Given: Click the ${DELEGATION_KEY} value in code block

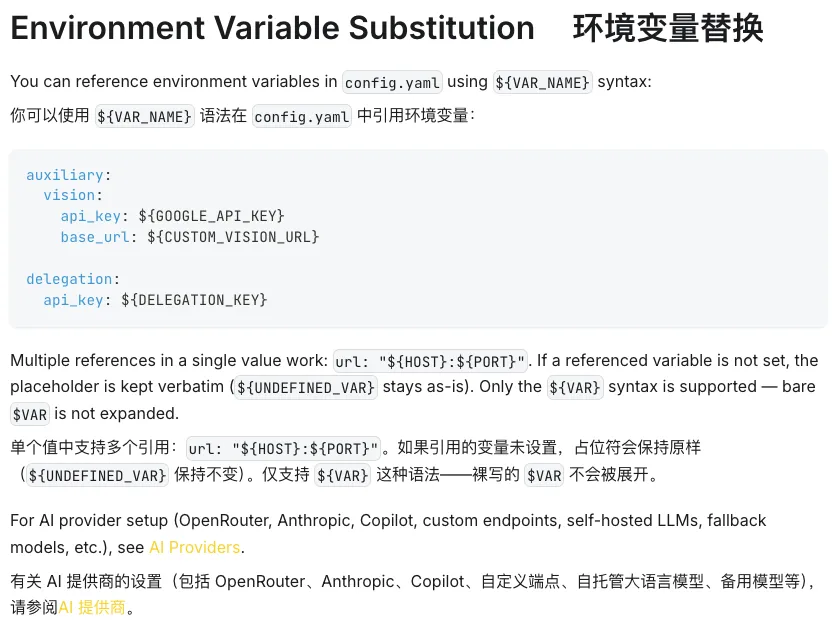Looking at the screenshot, I should (x=194, y=299).
